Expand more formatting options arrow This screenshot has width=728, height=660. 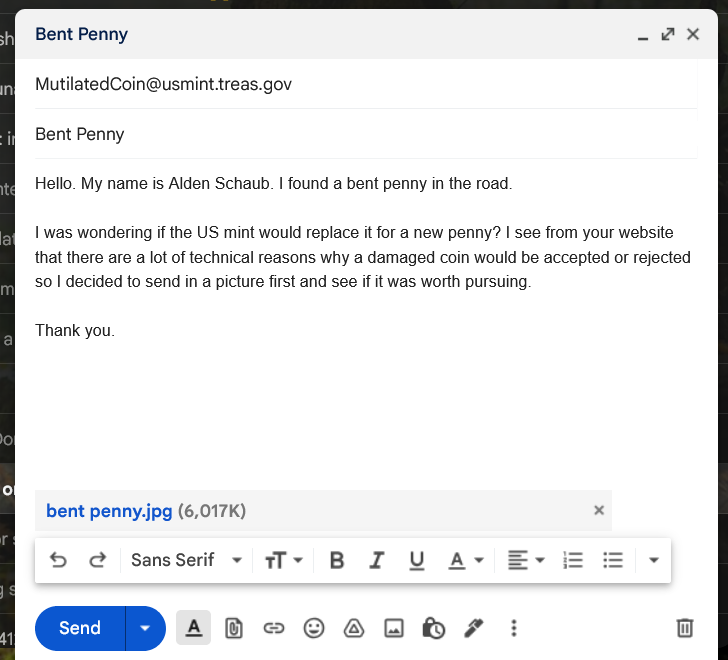click(654, 560)
